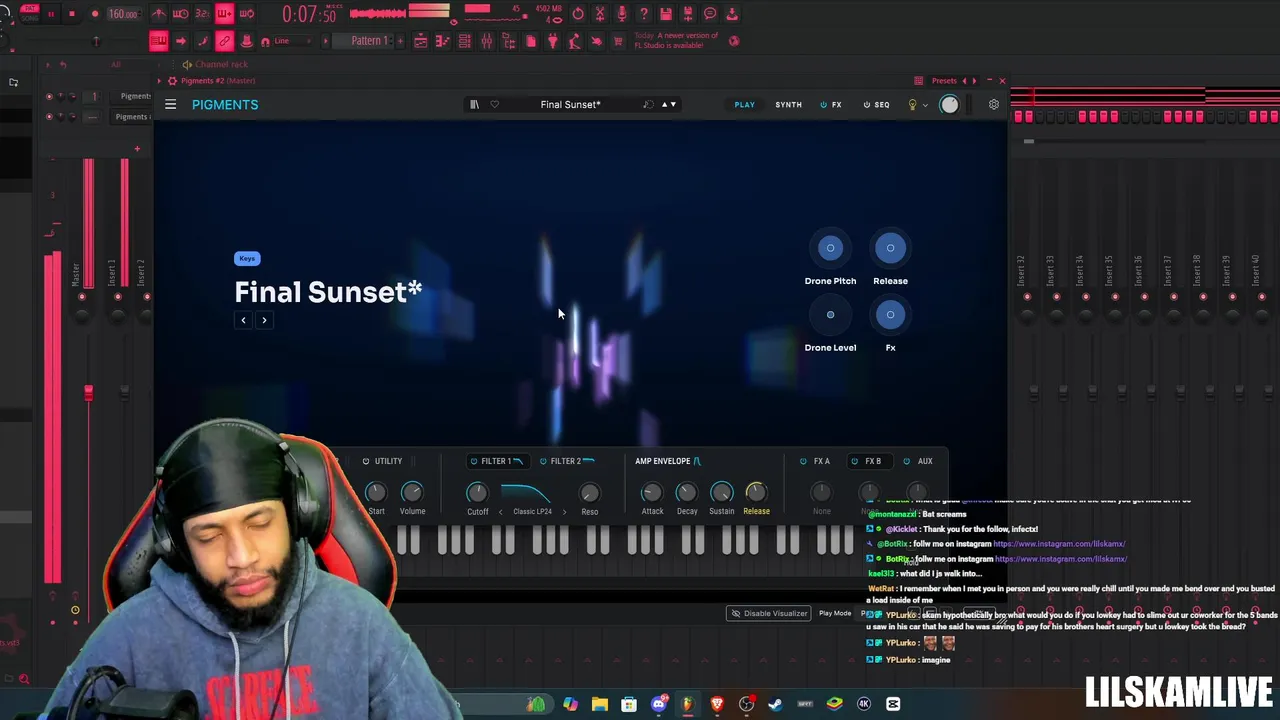The height and width of the screenshot is (720, 1280).
Task: Open the FL Studio playlist view
Action: [x=420, y=41]
